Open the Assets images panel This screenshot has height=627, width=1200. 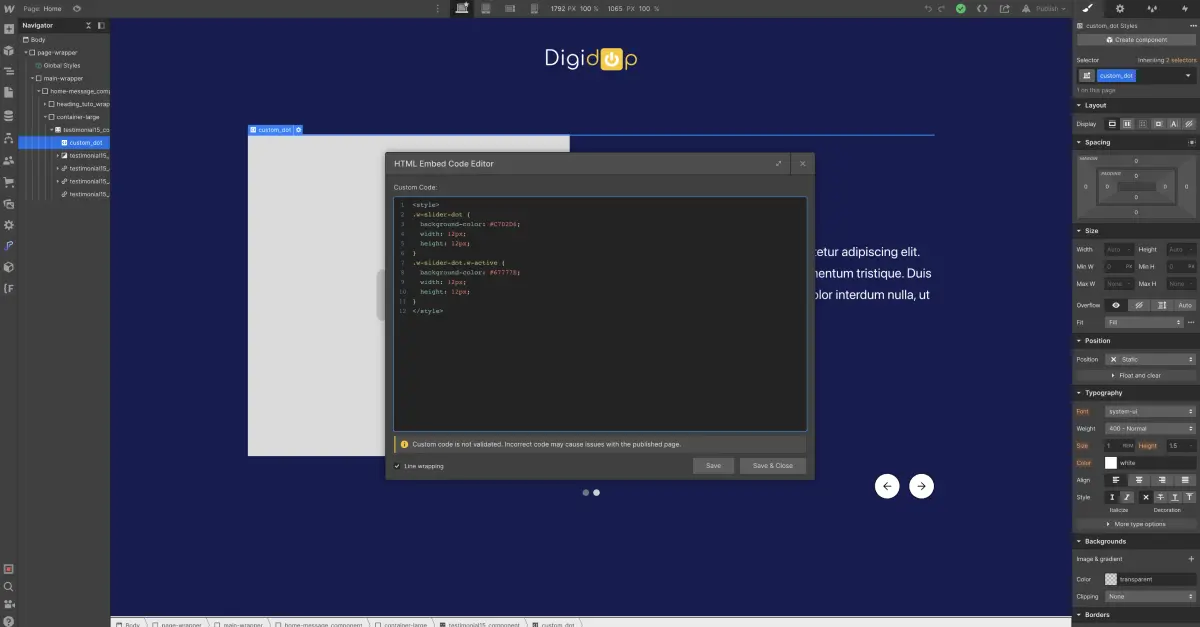[9, 204]
